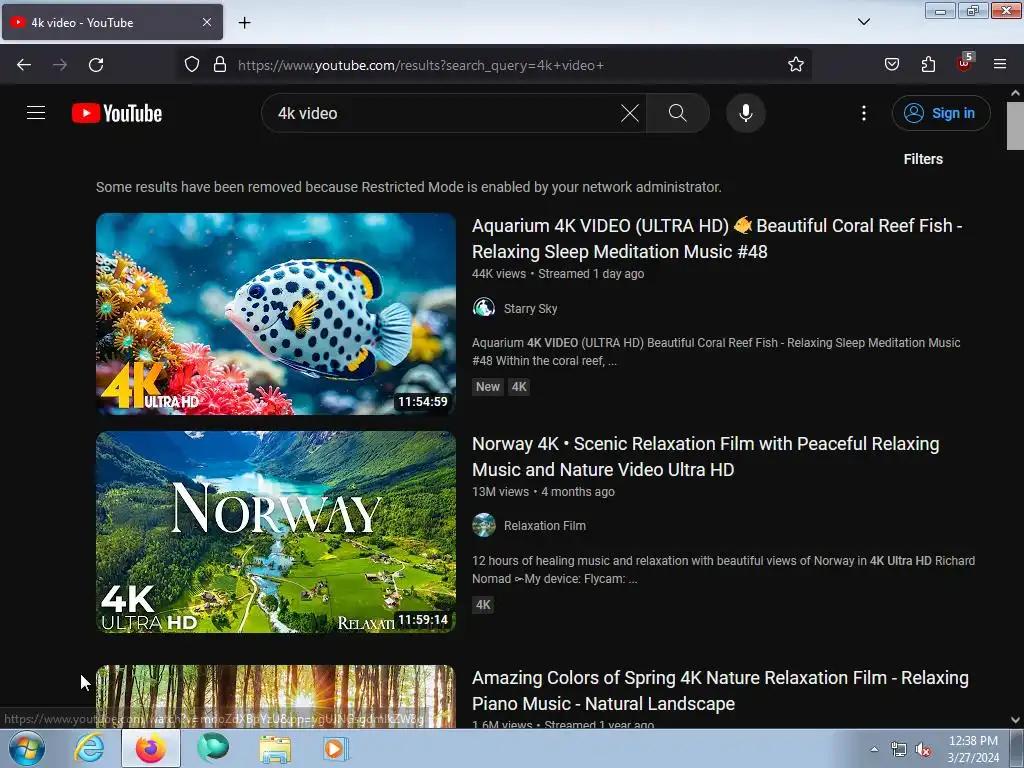1024x768 pixels.
Task: Go to the YouTube home logo
Action: click(117, 113)
